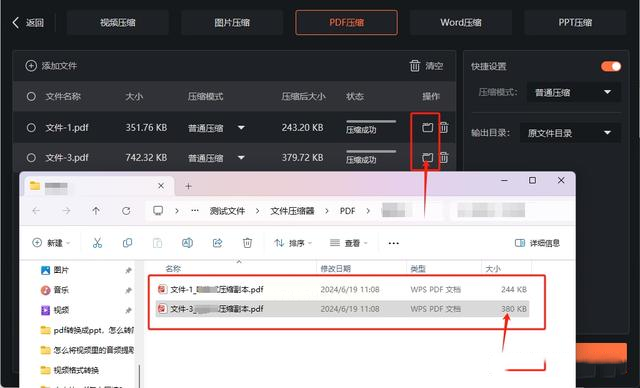Switch to the 图片压缩 tab
The width and height of the screenshot is (640, 388).
click(232, 22)
